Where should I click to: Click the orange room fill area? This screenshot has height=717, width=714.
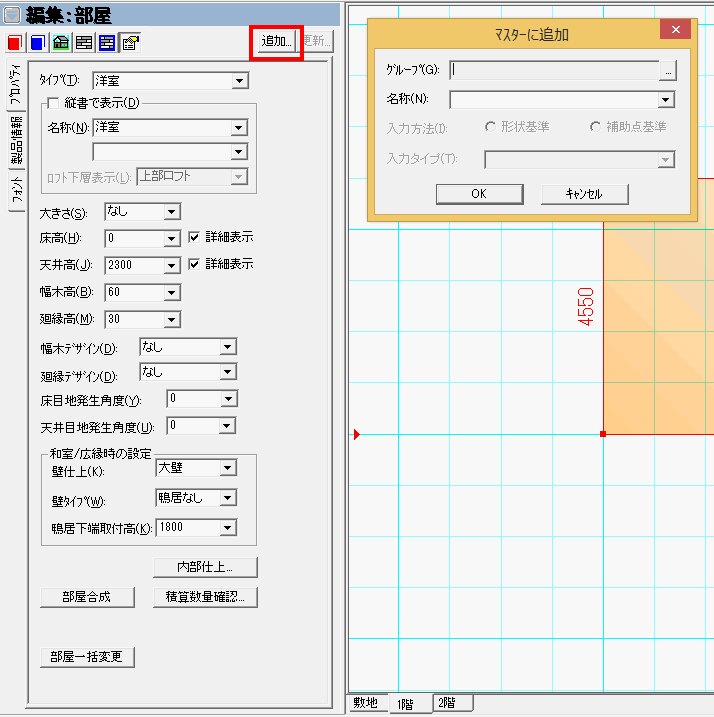(x=659, y=329)
